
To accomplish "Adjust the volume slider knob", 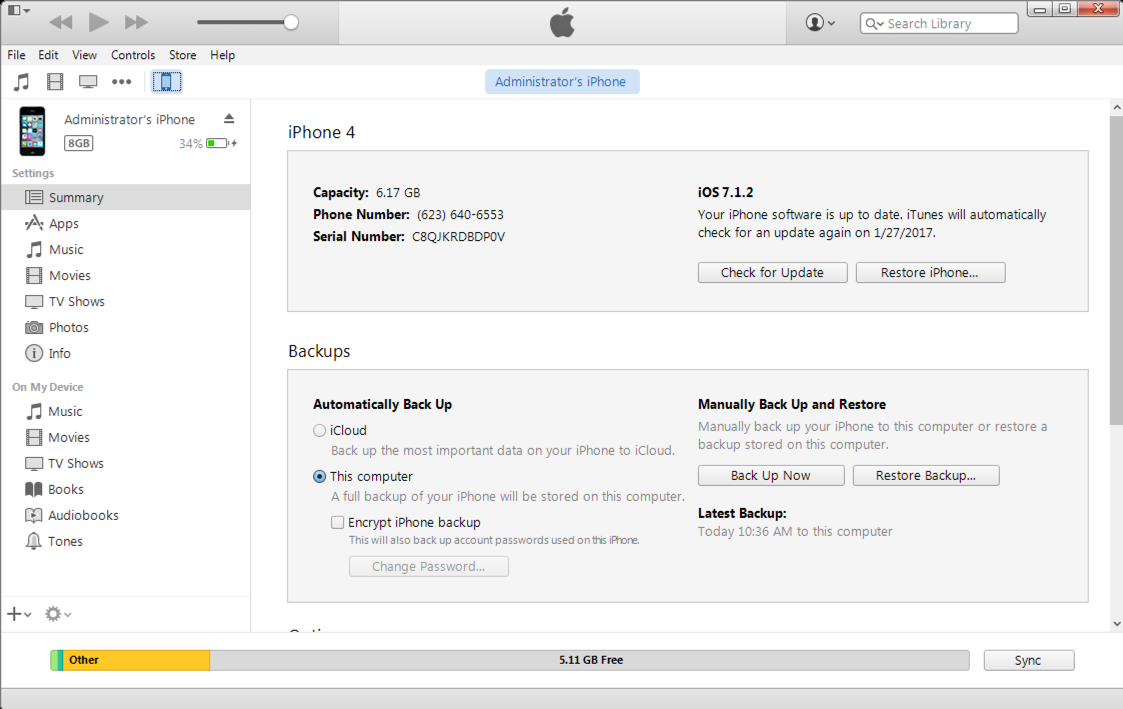I will click(291, 22).
